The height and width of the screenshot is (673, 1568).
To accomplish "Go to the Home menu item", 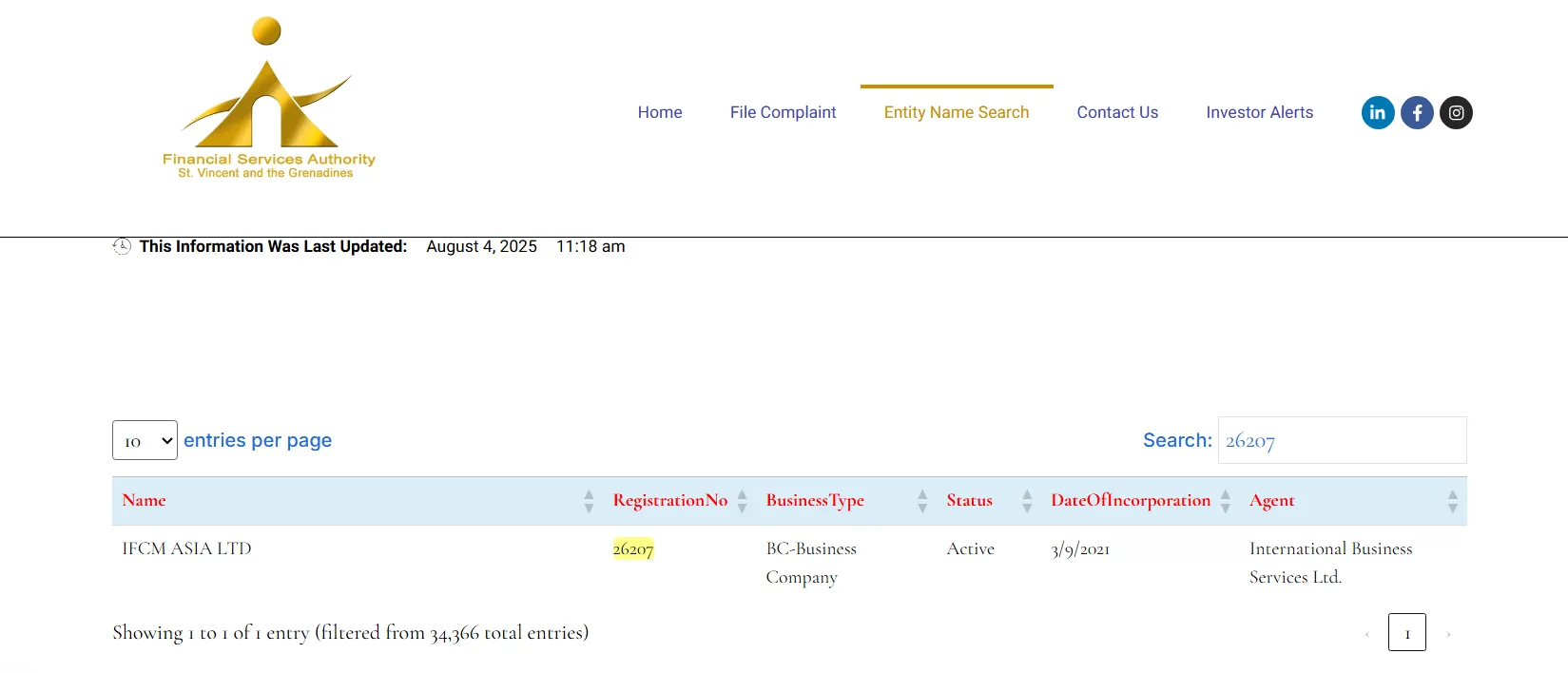I will [660, 112].
